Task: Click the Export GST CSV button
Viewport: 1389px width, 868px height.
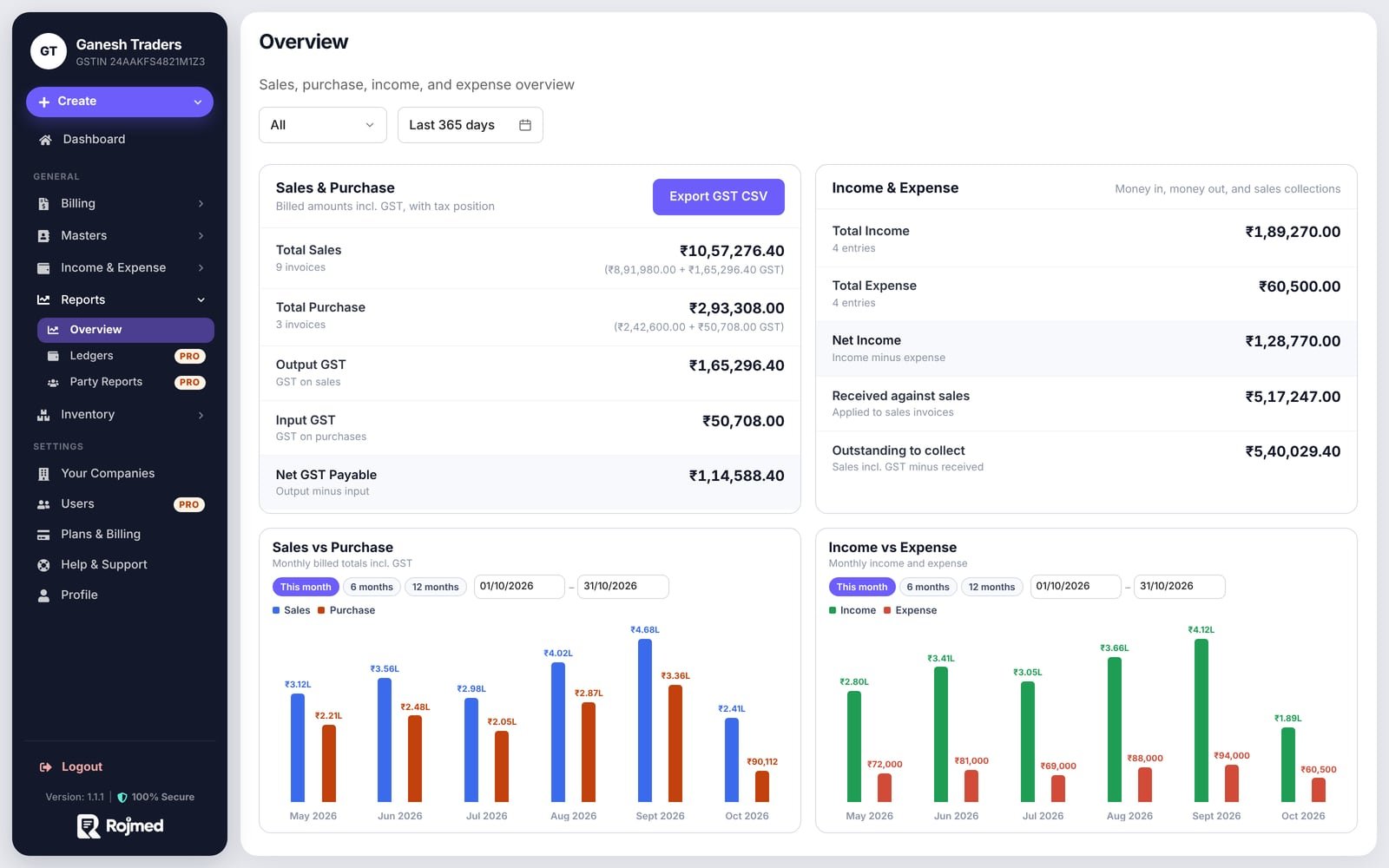Action: point(719,197)
